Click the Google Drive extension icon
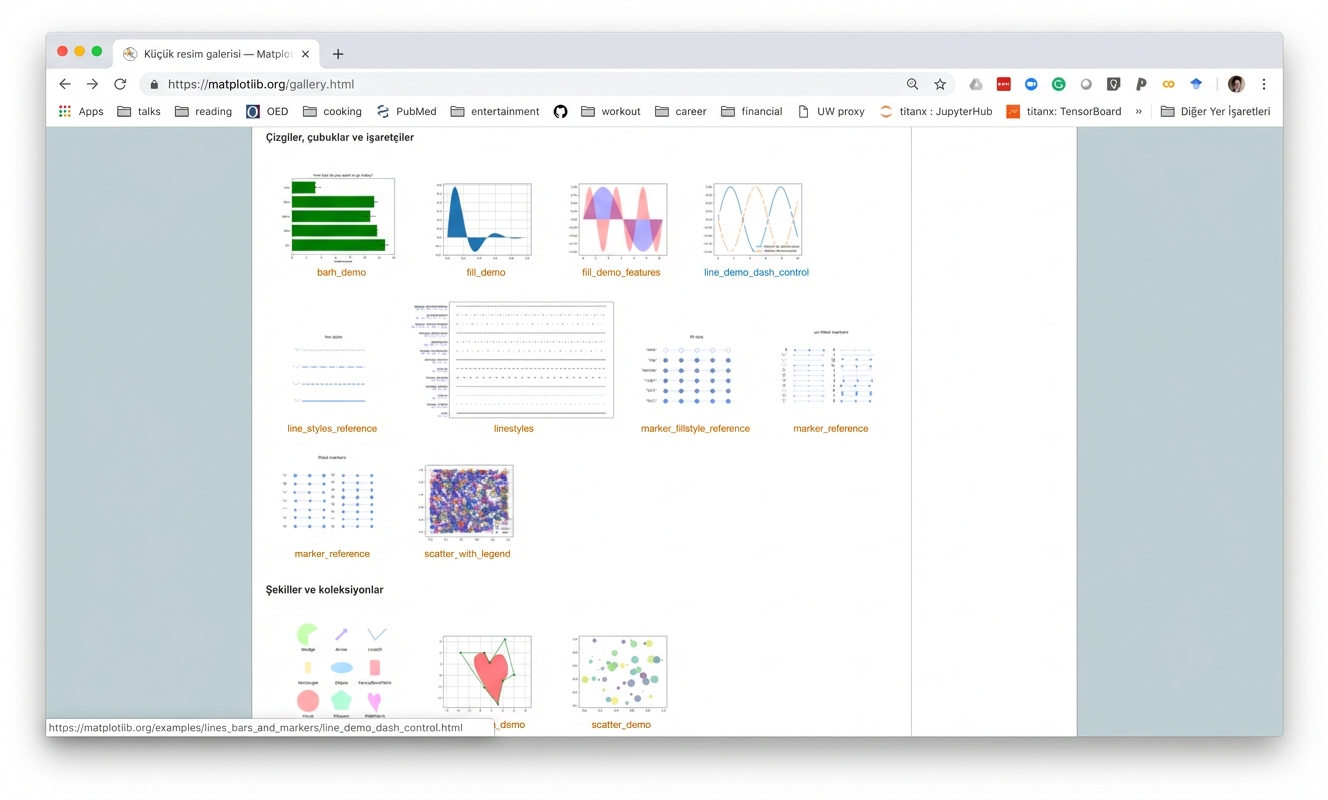 976,85
